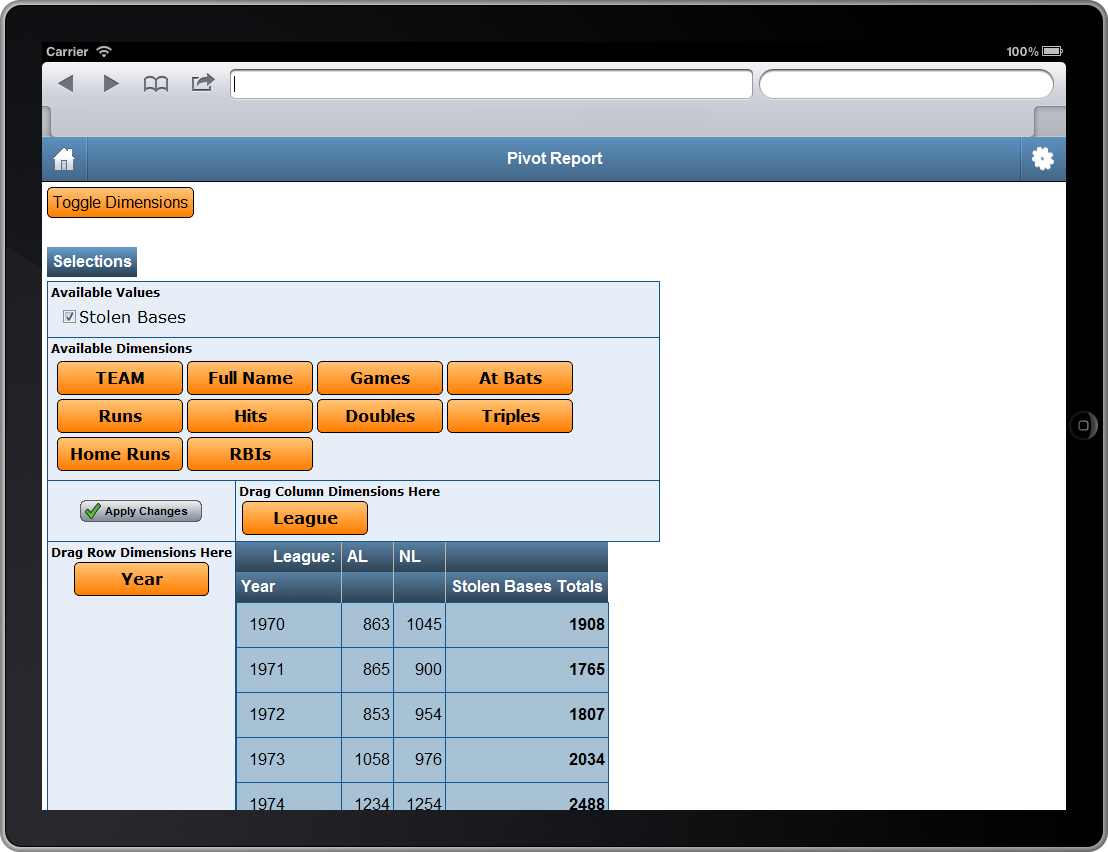Open settings gear in Pivot Report header
This screenshot has width=1108, height=852.
click(1043, 159)
